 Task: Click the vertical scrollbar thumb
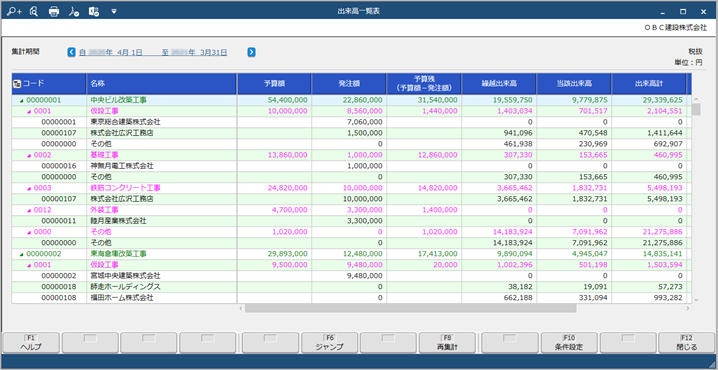click(696, 109)
